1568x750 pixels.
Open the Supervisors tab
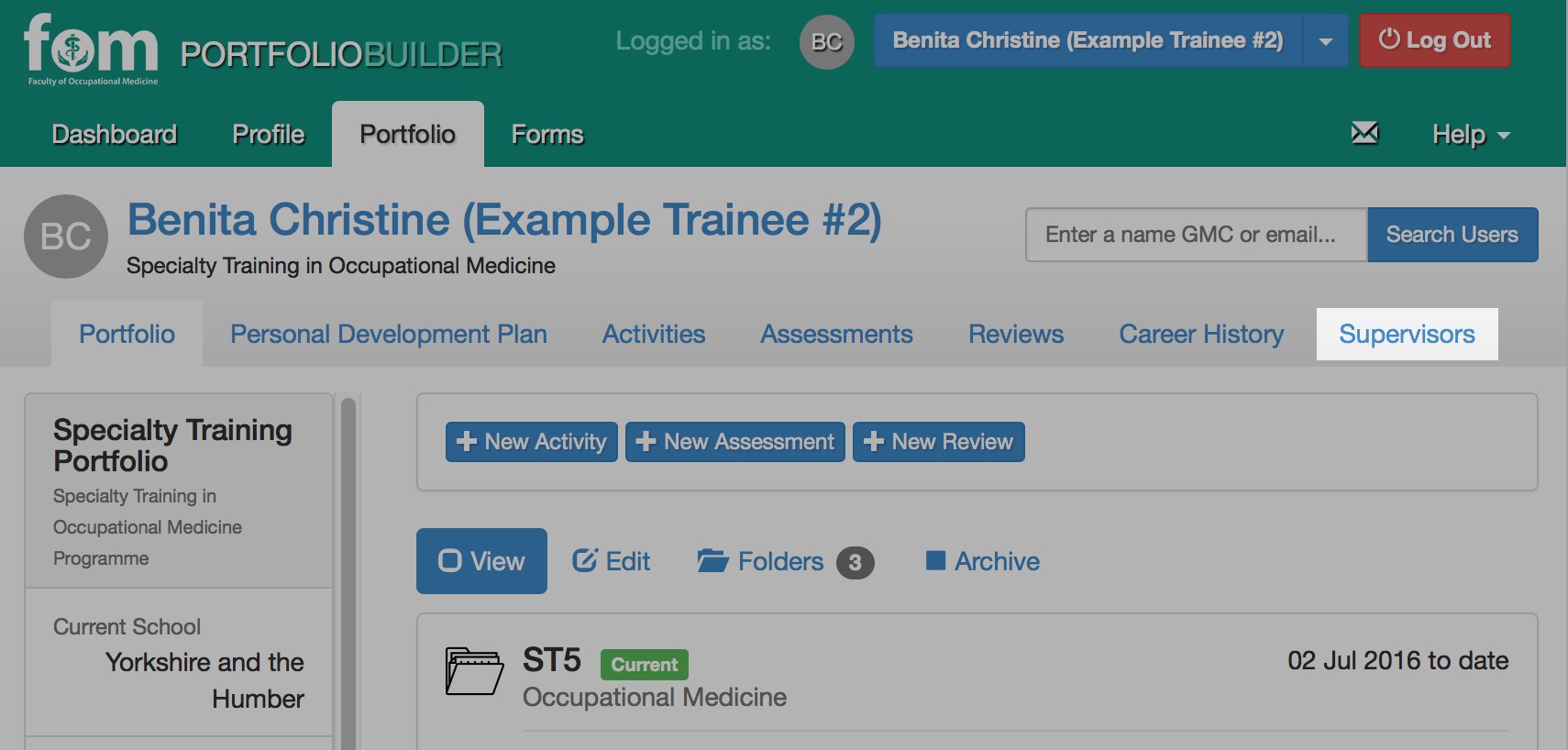(1407, 334)
